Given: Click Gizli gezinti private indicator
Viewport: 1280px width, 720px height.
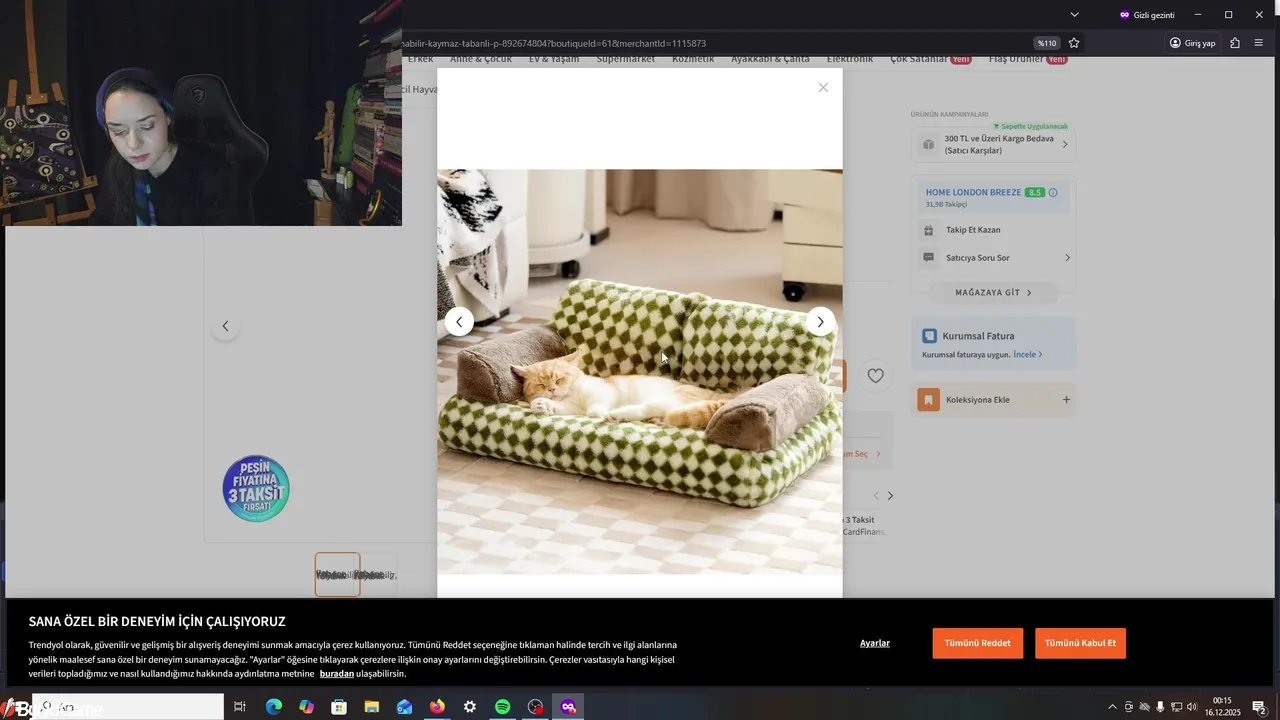Looking at the screenshot, I should [1147, 15].
